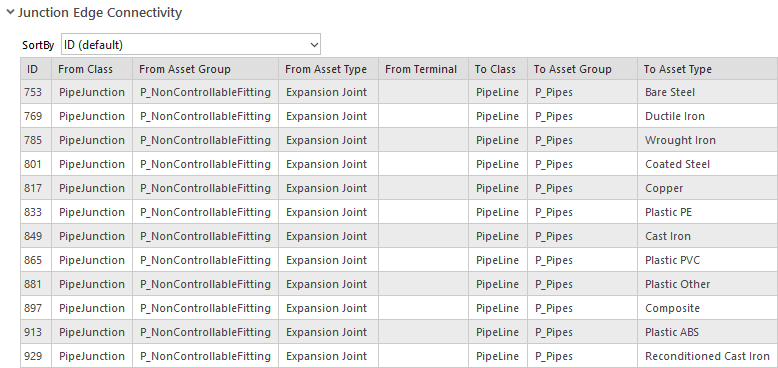Click the From Terminal column header

[423, 69]
